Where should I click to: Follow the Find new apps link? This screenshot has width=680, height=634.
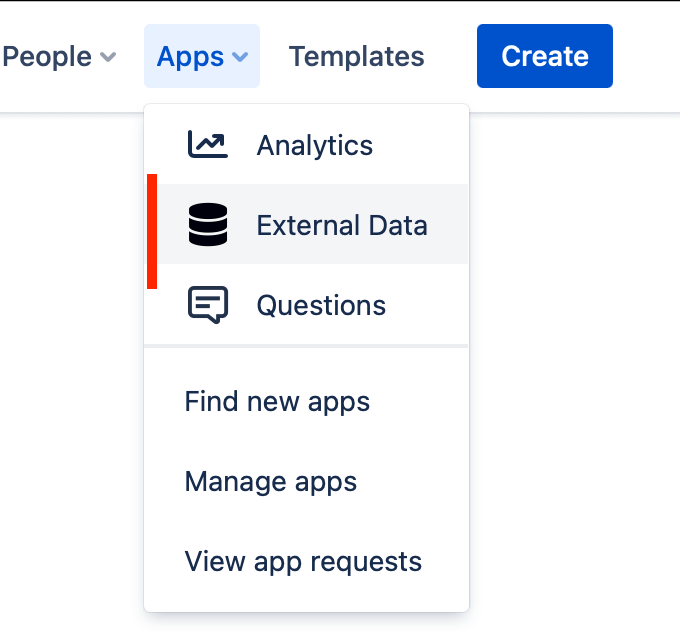click(x=277, y=402)
